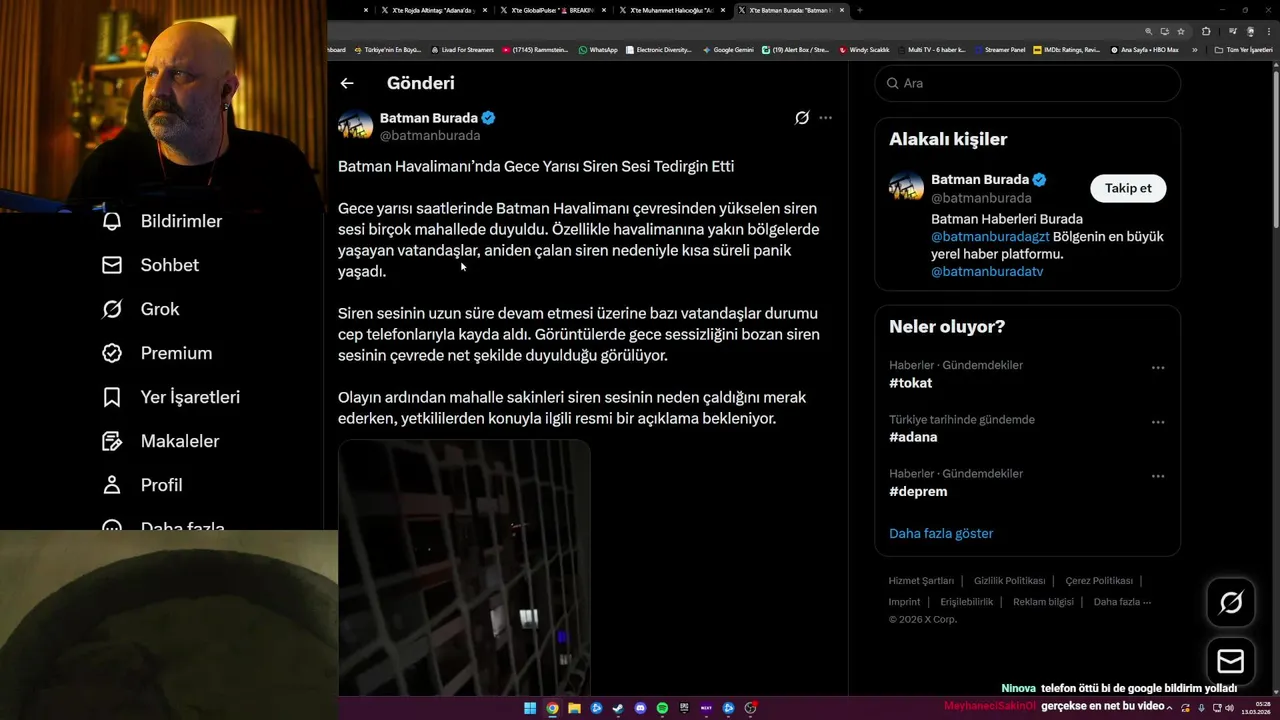The width and height of the screenshot is (1280, 720).
Task: Follow Batman Burada with Takip et
Action: tap(1128, 188)
